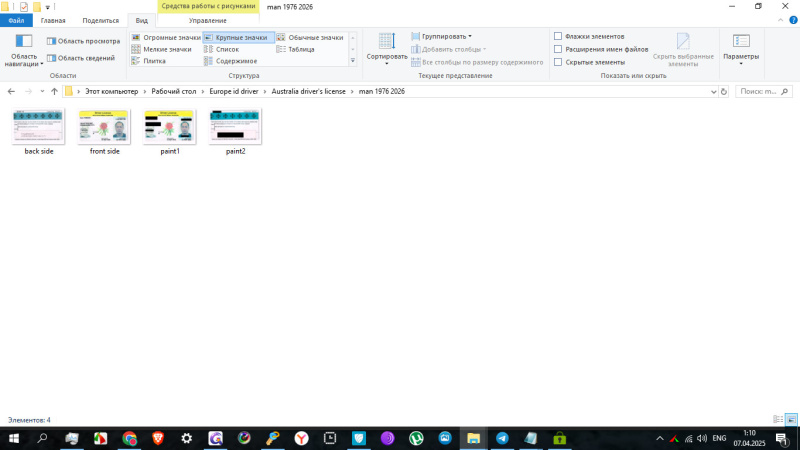Enable the 'Флажки элементов' checkbox

click(558, 36)
